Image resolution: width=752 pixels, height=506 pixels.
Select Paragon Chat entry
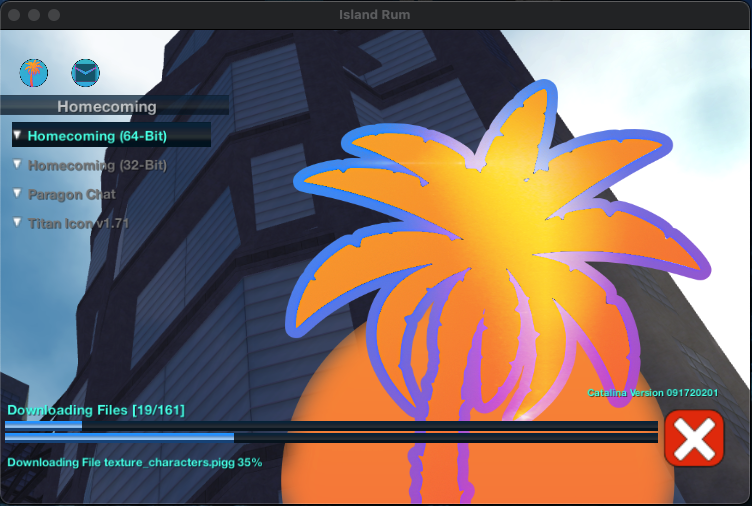tap(72, 194)
